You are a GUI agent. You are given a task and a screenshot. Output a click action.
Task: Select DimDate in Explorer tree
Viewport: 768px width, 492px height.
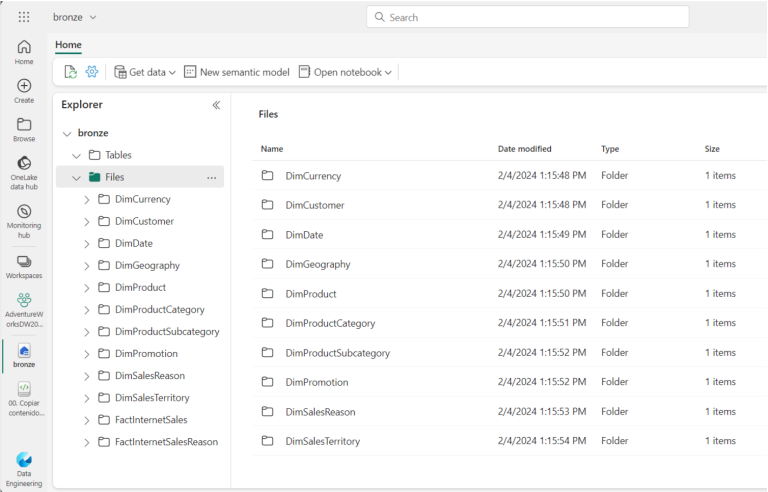coord(134,243)
